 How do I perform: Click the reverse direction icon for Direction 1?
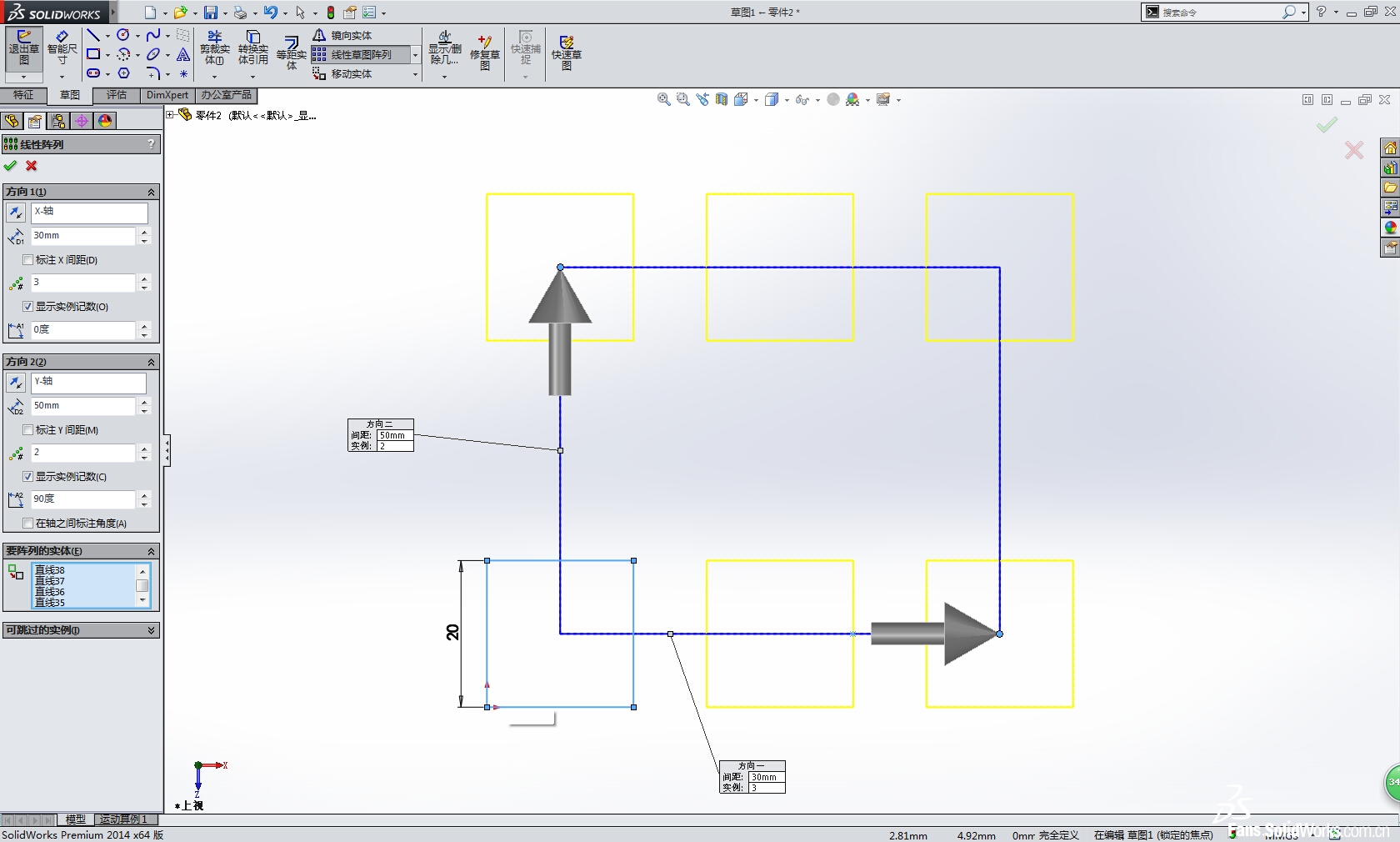point(16,213)
